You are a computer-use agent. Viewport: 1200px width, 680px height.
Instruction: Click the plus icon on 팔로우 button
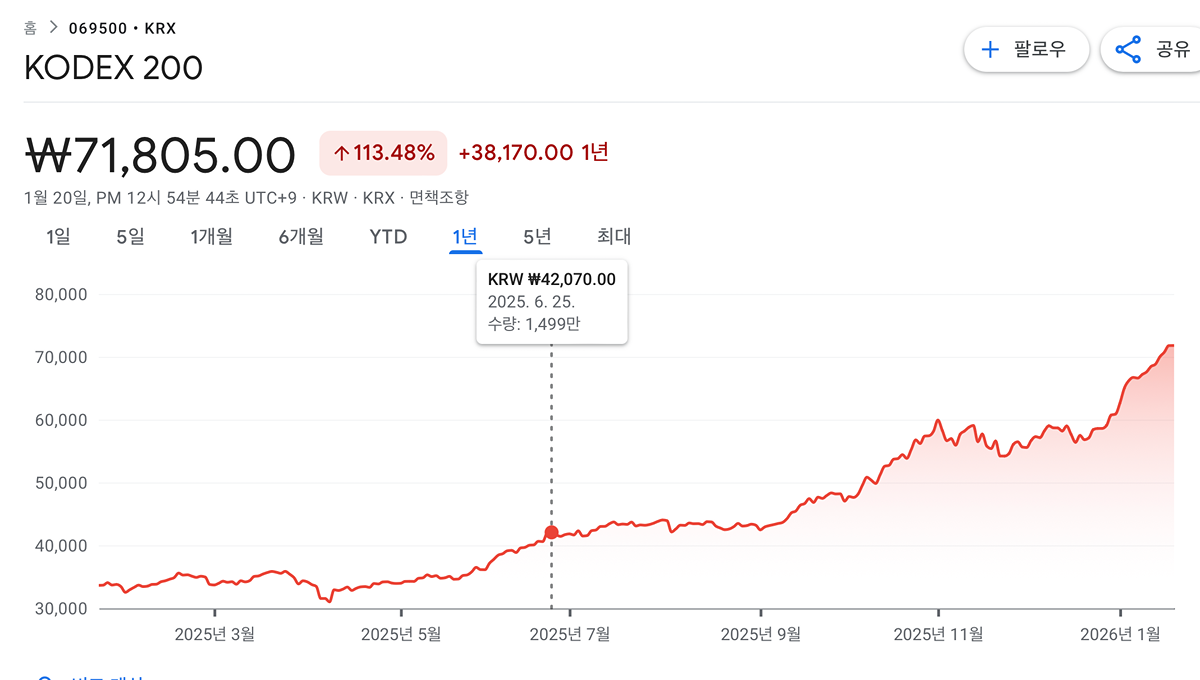(990, 50)
